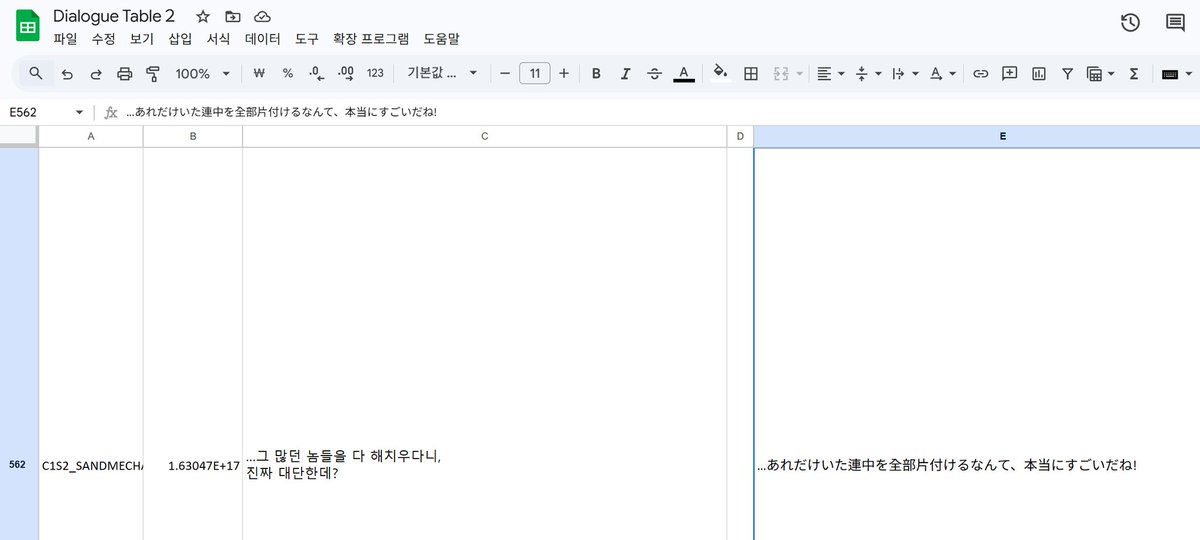Format as percent
Image resolution: width=1200 pixels, height=540 pixels.
(x=288, y=73)
